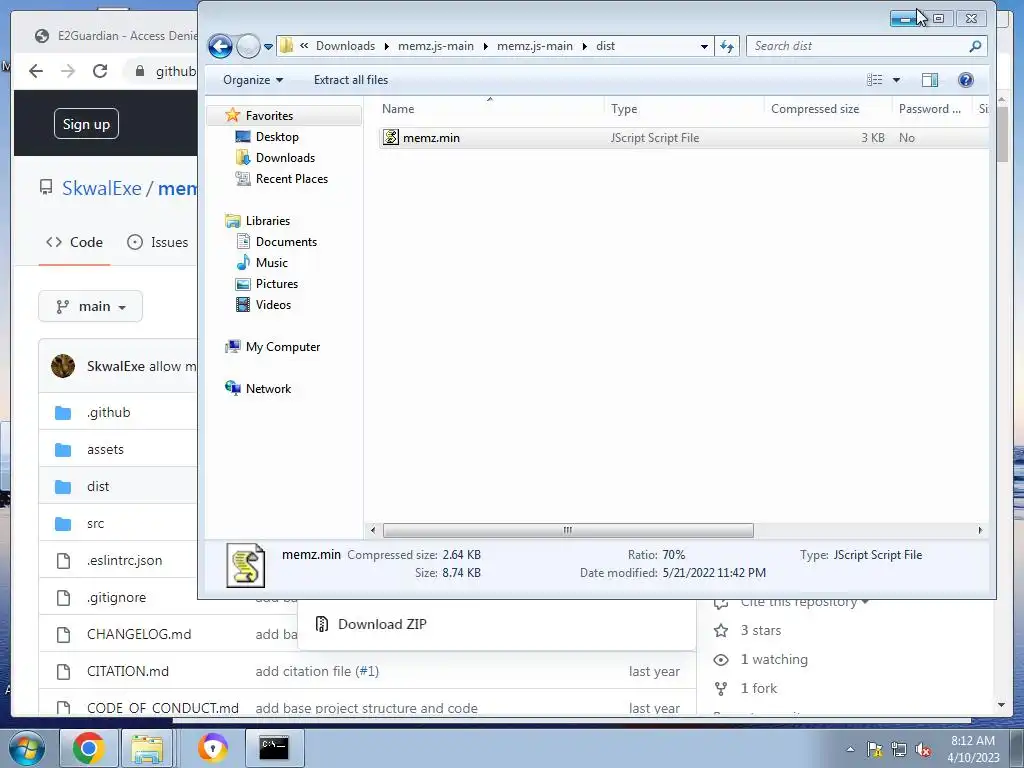Click Chrome's back arrow button
The image size is (1024, 768).
point(36,71)
